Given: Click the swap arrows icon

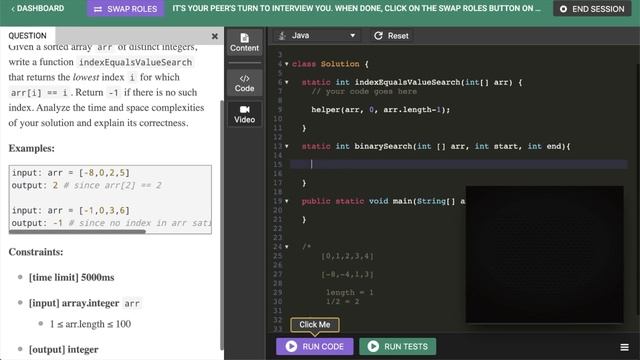Looking at the screenshot, I should 98,9.
